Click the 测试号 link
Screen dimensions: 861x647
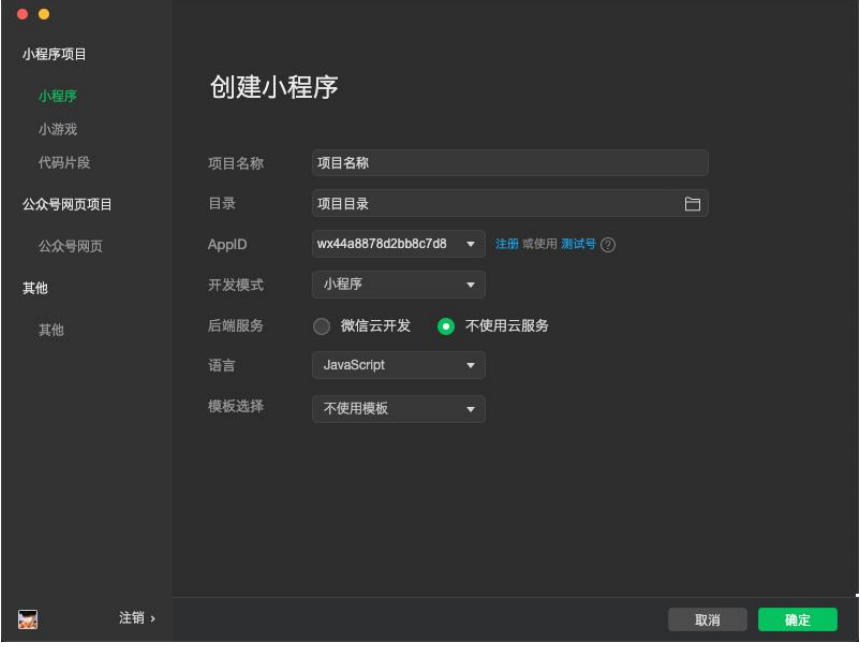click(x=578, y=244)
